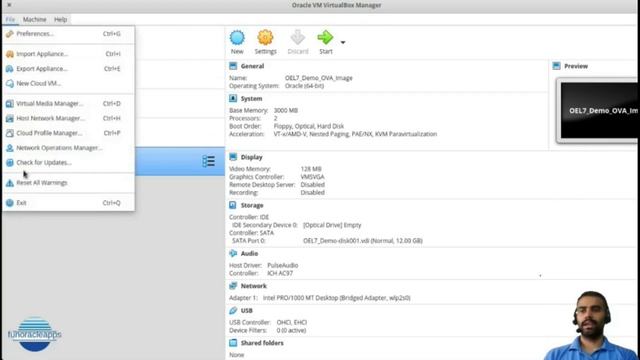Click the Shared folders section icon

point(233,342)
